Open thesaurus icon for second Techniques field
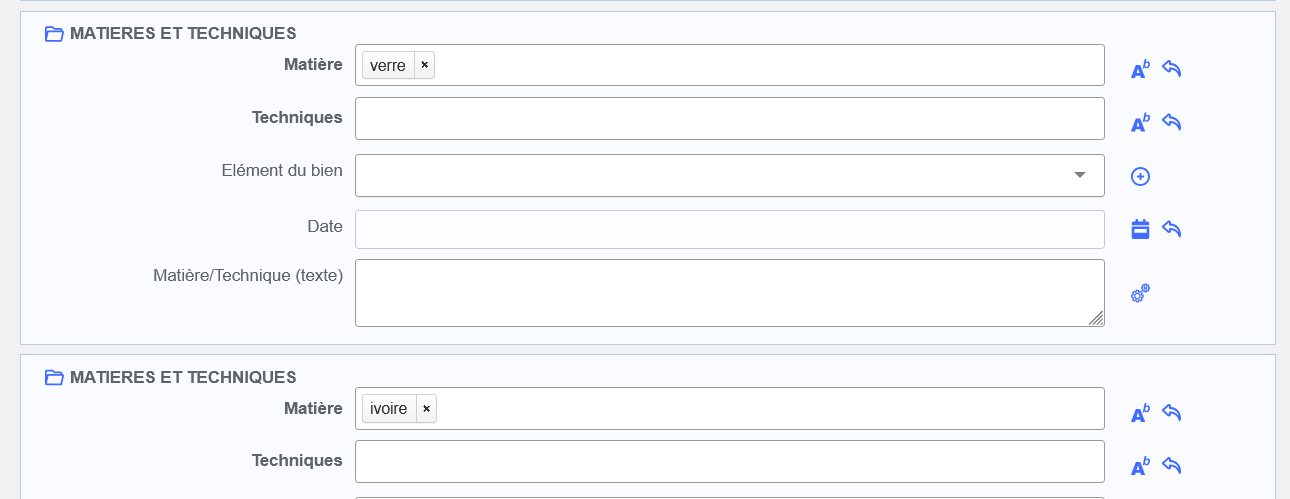This screenshot has height=499, width=1290. tap(1140, 466)
